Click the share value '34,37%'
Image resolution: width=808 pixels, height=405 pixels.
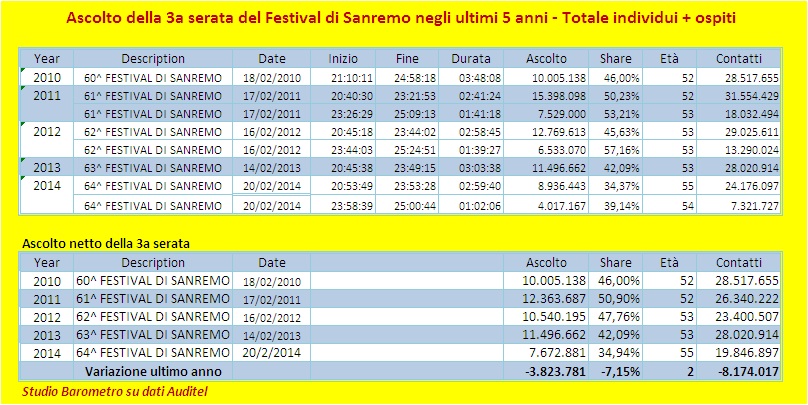click(x=622, y=186)
